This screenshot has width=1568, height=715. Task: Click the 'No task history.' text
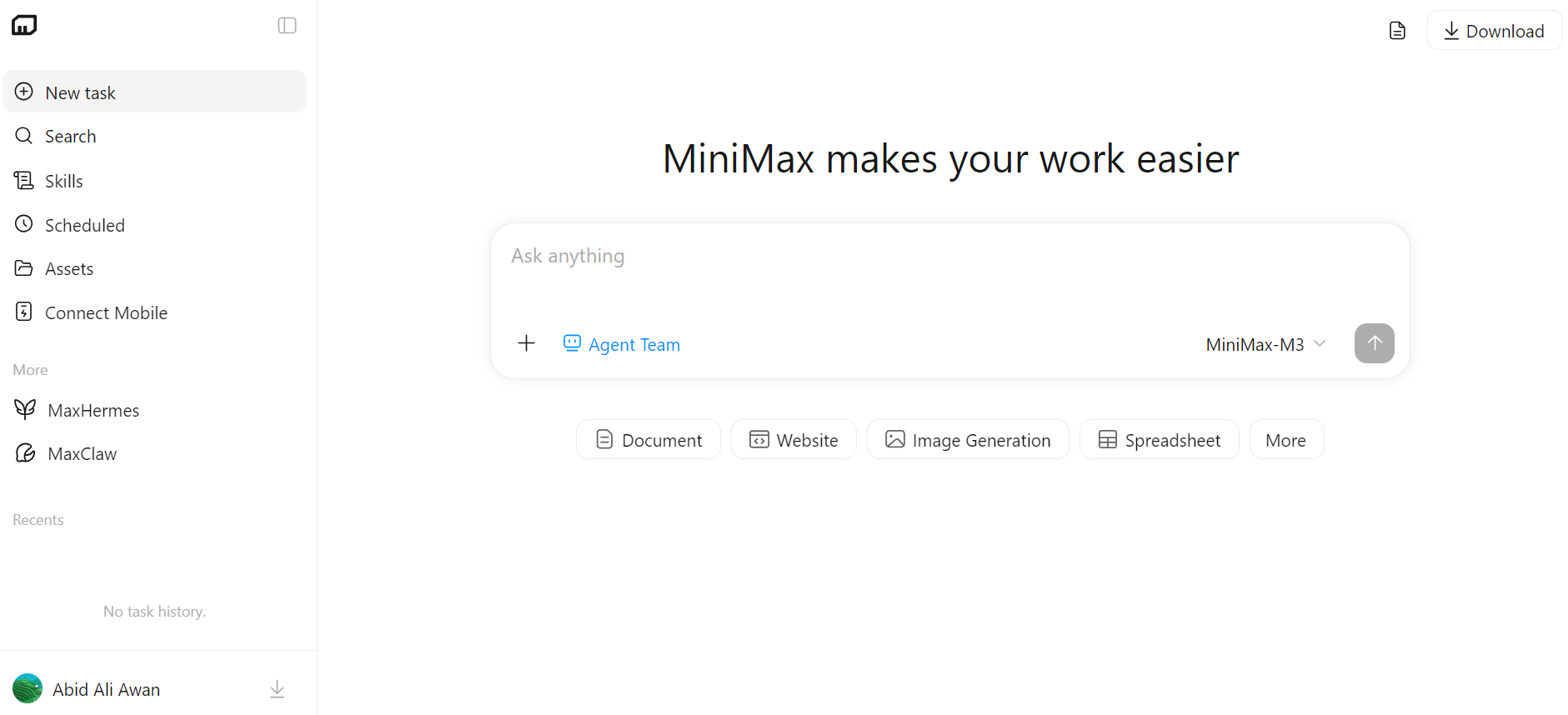pyautogui.click(x=155, y=612)
